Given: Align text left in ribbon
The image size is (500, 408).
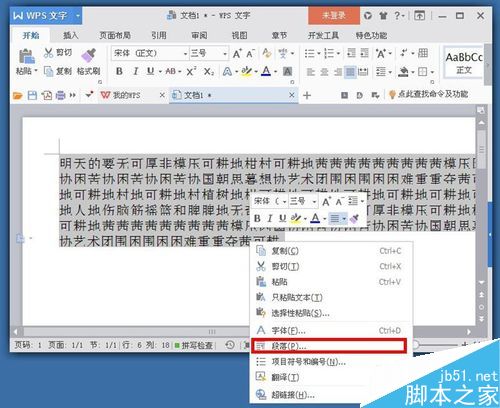Looking at the screenshot, I should [310, 72].
